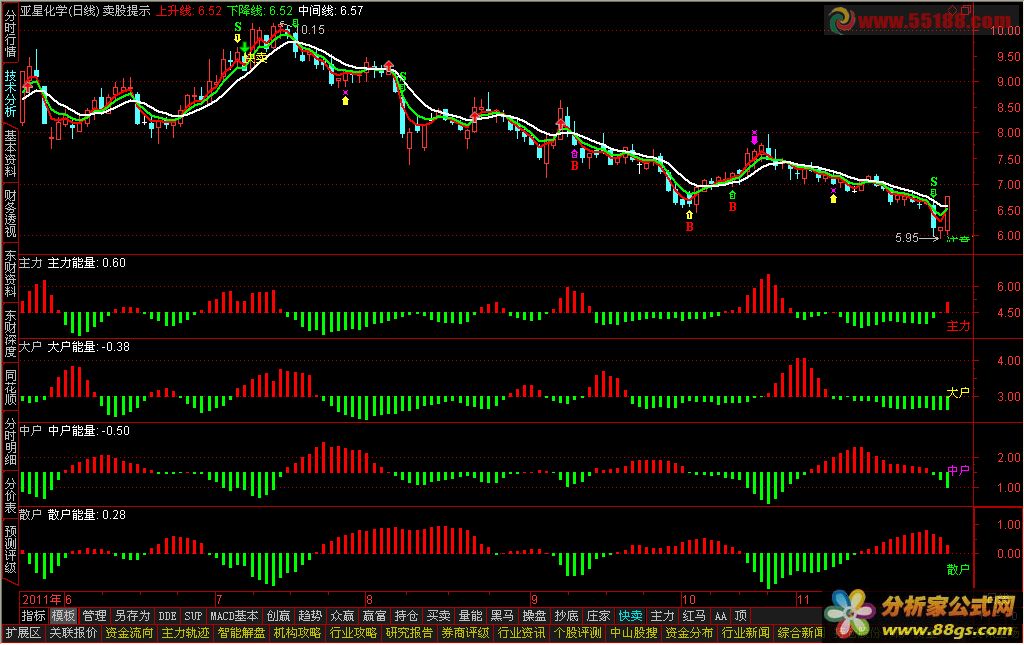Click the 中户能量: -0.50 indicator label
Image resolution: width=1024 pixels, height=645 pixels.
click(89, 431)
